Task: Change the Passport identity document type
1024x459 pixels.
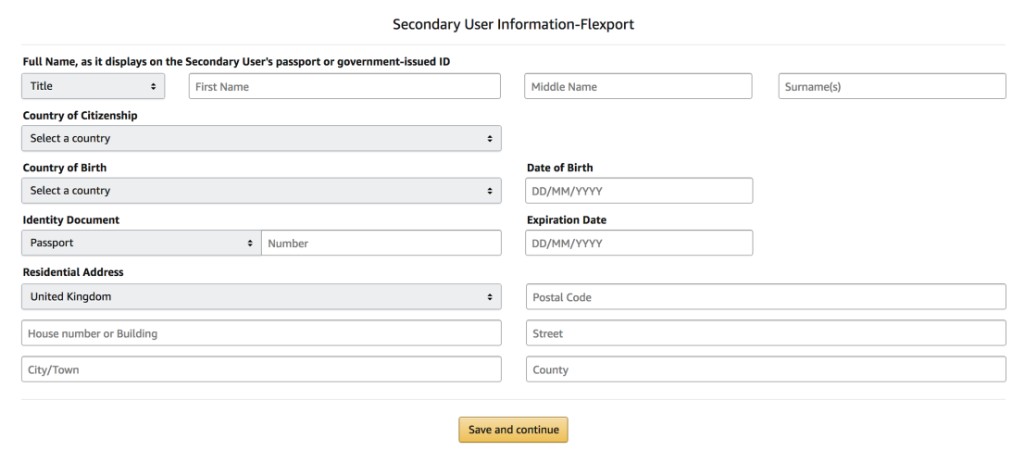Action: click(140, 243)
